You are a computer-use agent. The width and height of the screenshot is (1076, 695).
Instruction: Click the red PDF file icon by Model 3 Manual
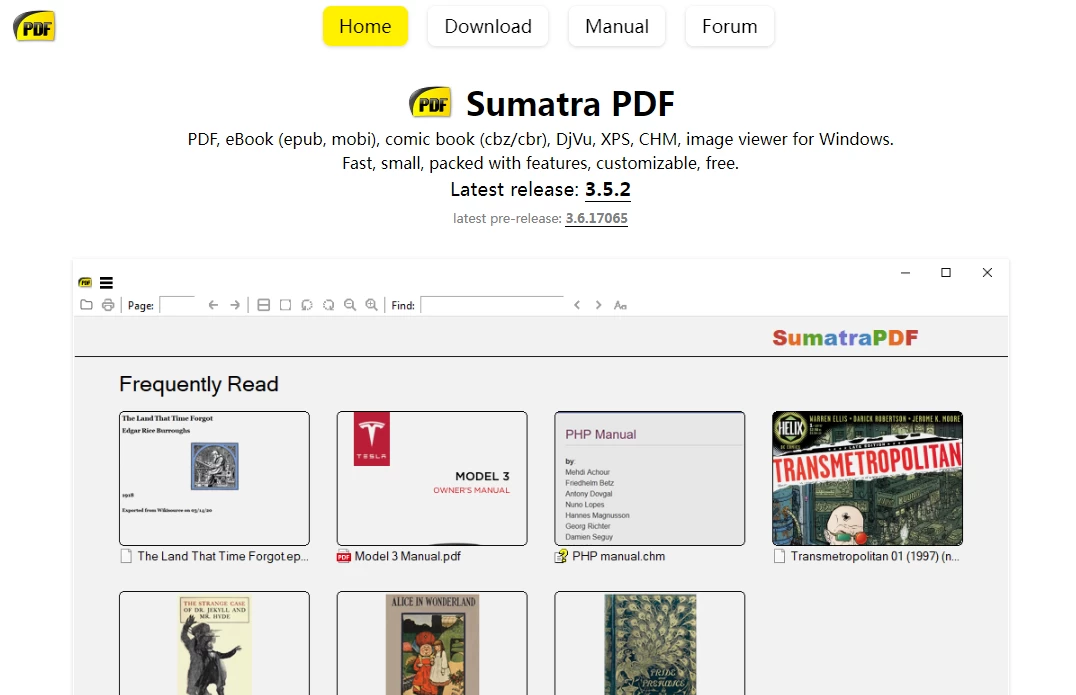pos(344,556)
